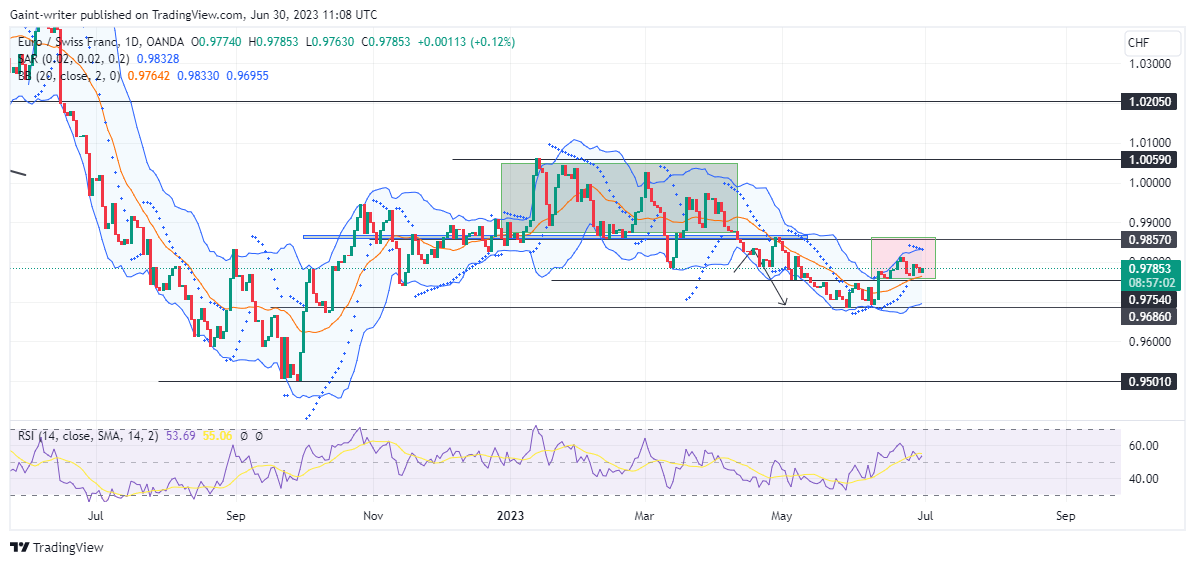Click the May label on time axis
Viewport: 1195px width, 565px height.
click(782, 516)
